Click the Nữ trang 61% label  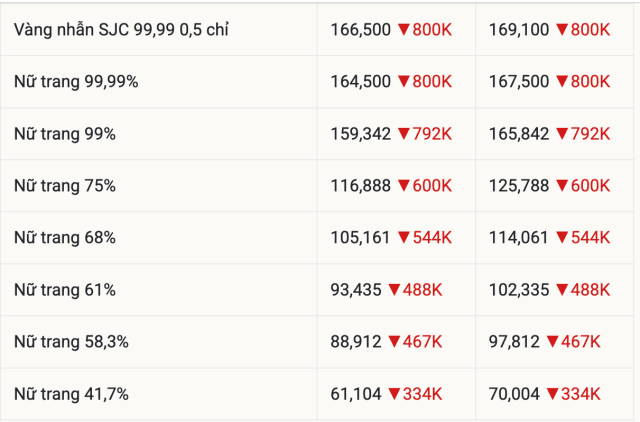tap(65, 290)
